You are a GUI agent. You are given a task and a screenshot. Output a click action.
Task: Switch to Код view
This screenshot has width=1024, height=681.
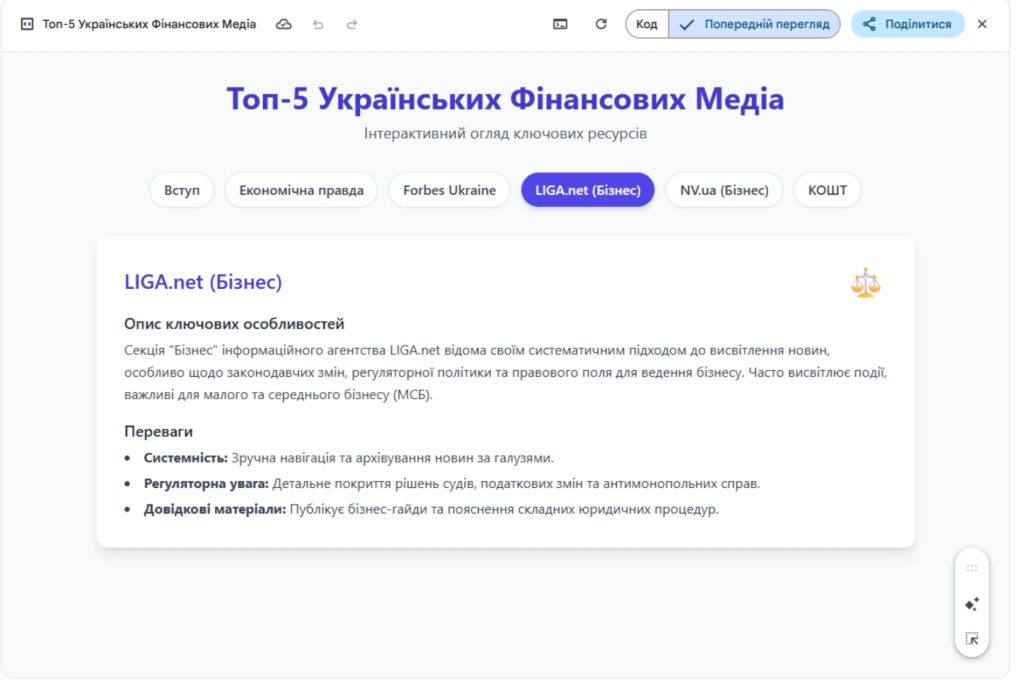click(646, 23)
